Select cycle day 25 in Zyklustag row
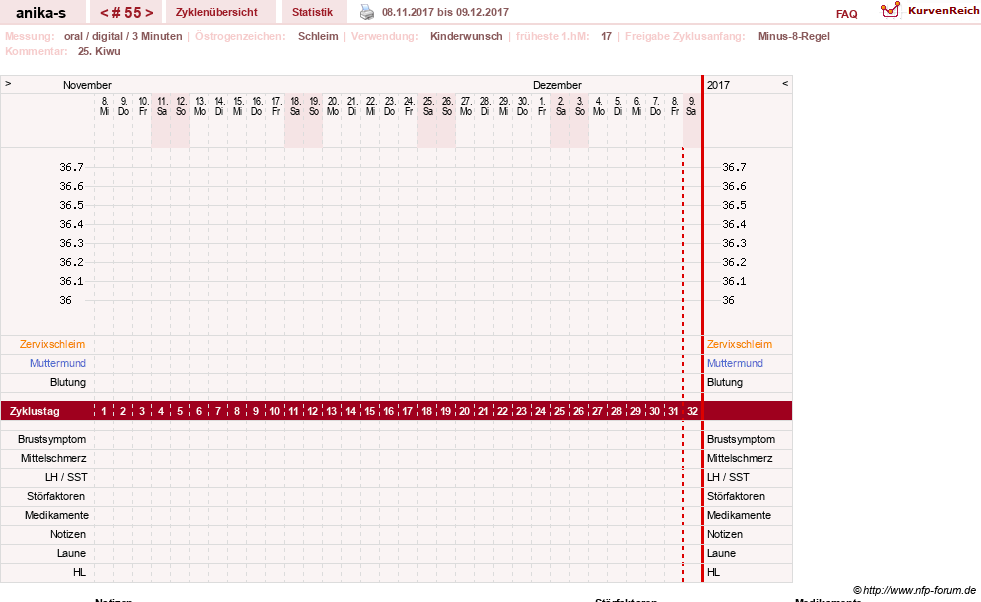The height and width of the screenshot is (602, 981). pos(559,411)
